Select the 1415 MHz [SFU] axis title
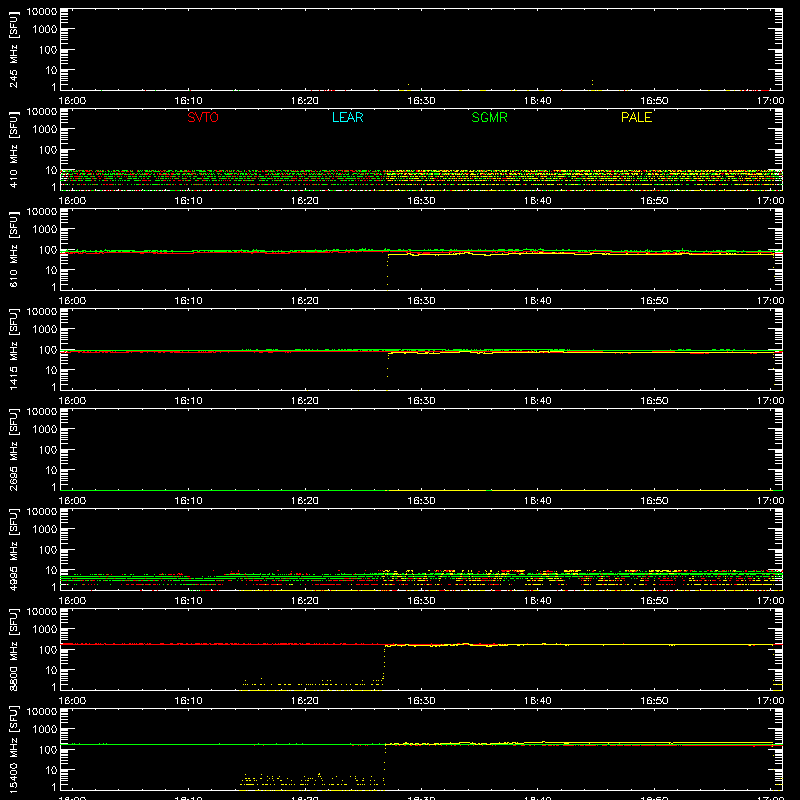Viewport: 800px width, 800px height. pos(14,349)
